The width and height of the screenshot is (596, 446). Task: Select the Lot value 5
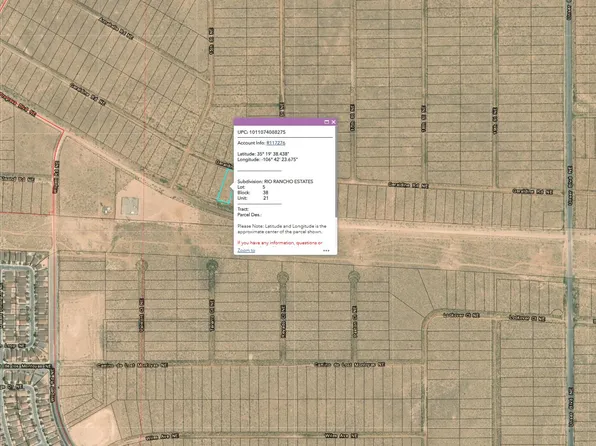click(x=264, y=187)
